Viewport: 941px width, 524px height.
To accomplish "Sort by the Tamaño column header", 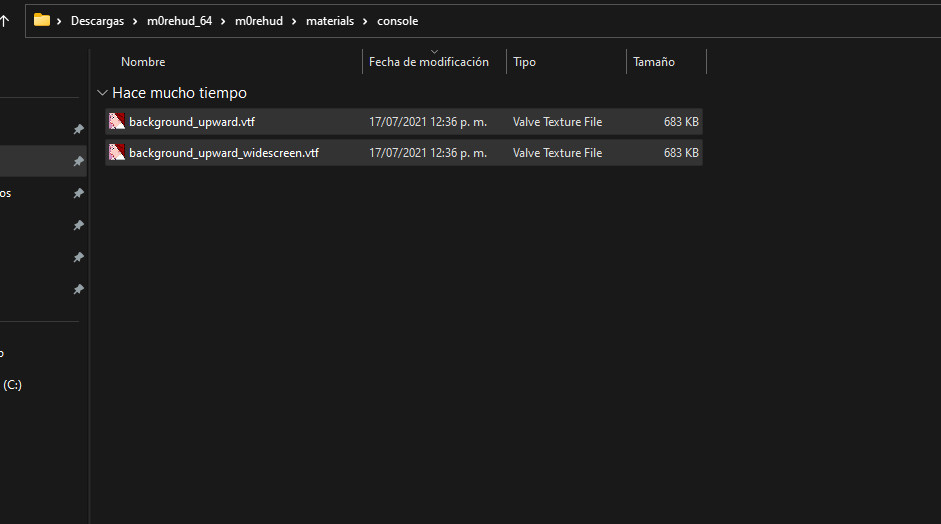I will tap(654, 62).
